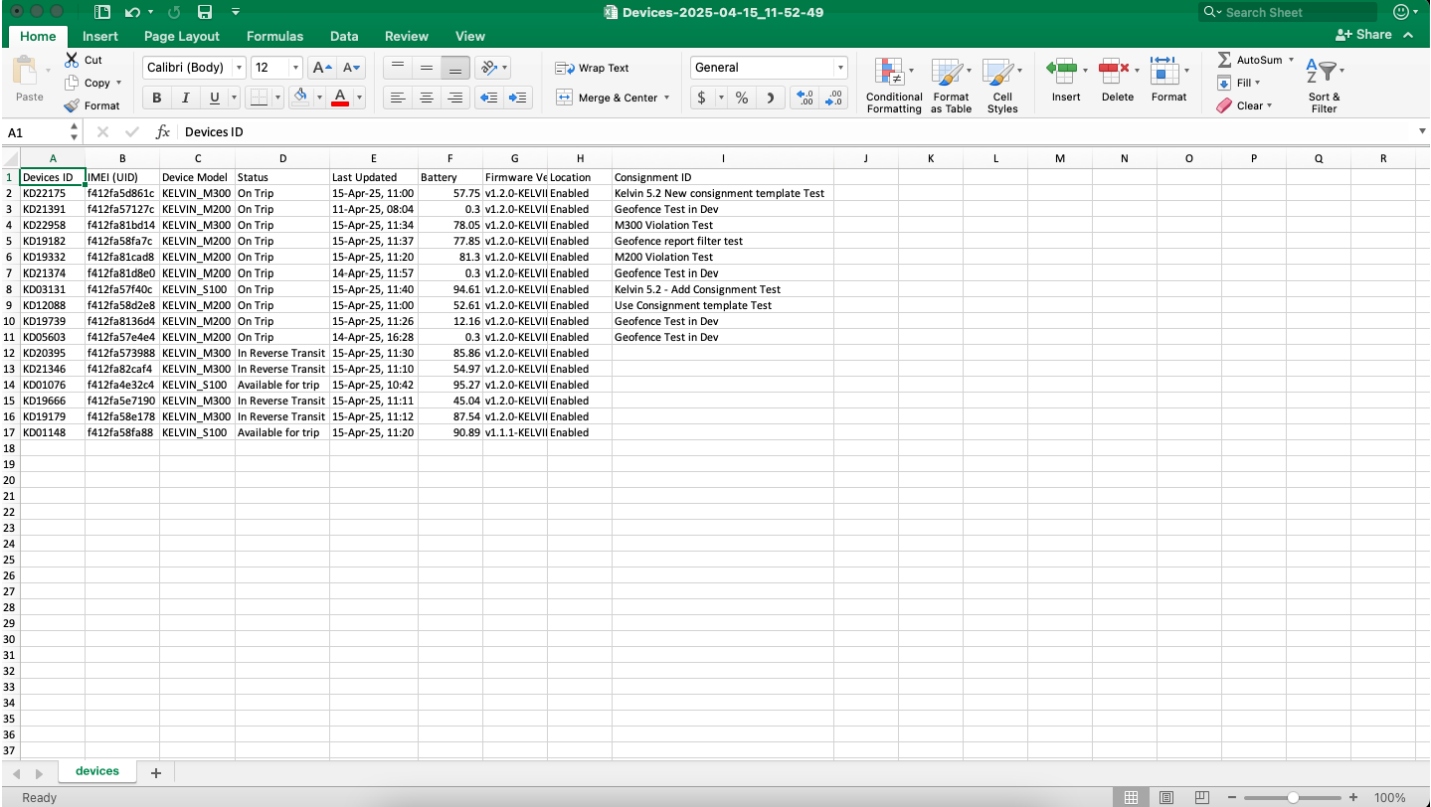1431x807 pixels.
Task: Click the Copy icon
Action: 72,83
